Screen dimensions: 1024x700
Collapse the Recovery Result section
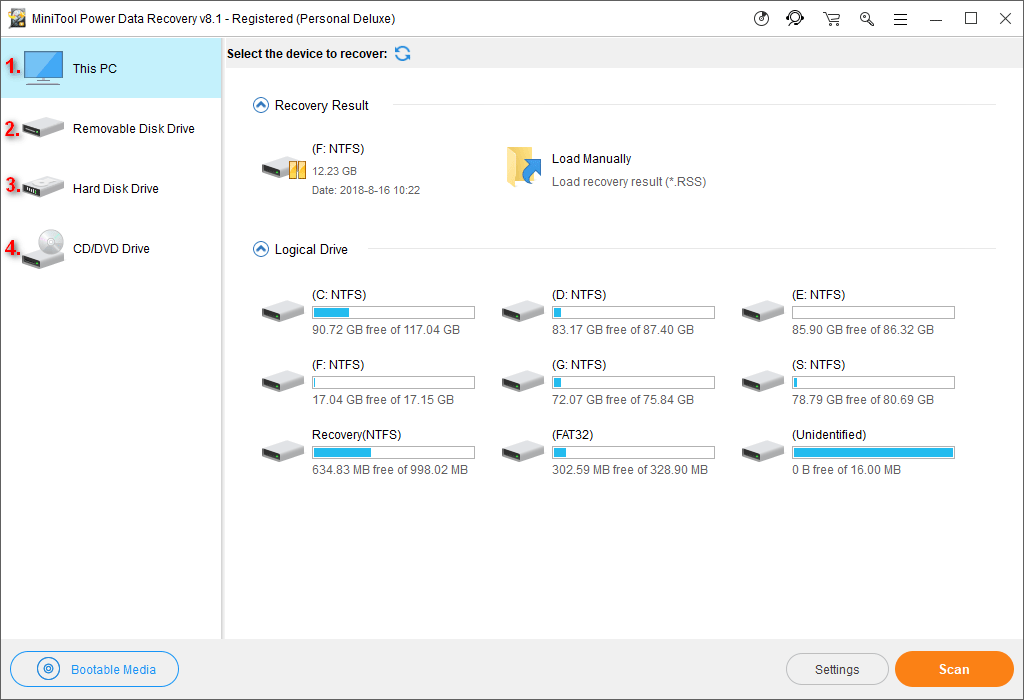pyautogui.click(x=259, y=104)
